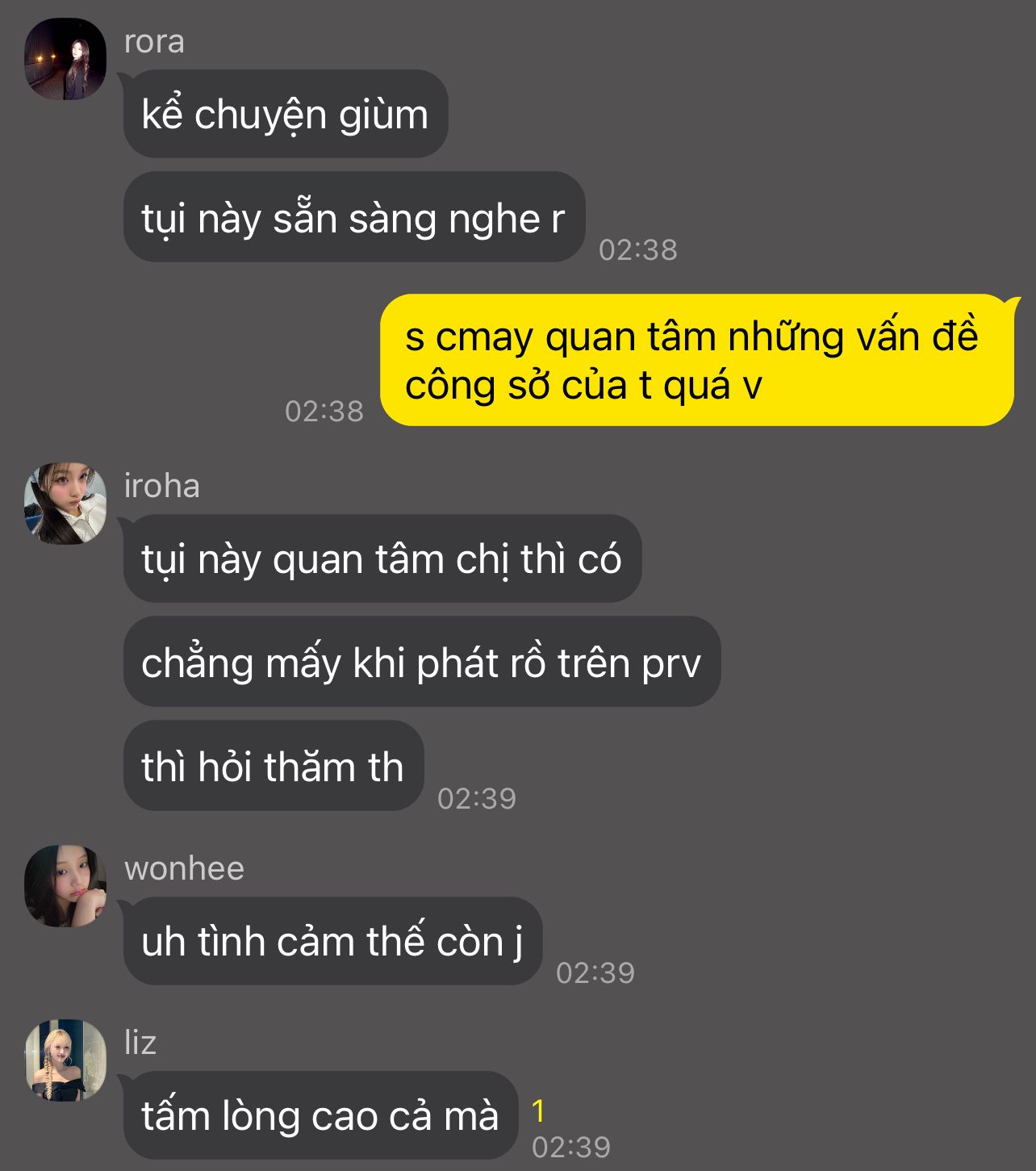Select the "thì hỏi thăm th" message
The width and height of the screenshot is (1036, 1171).
274,766
